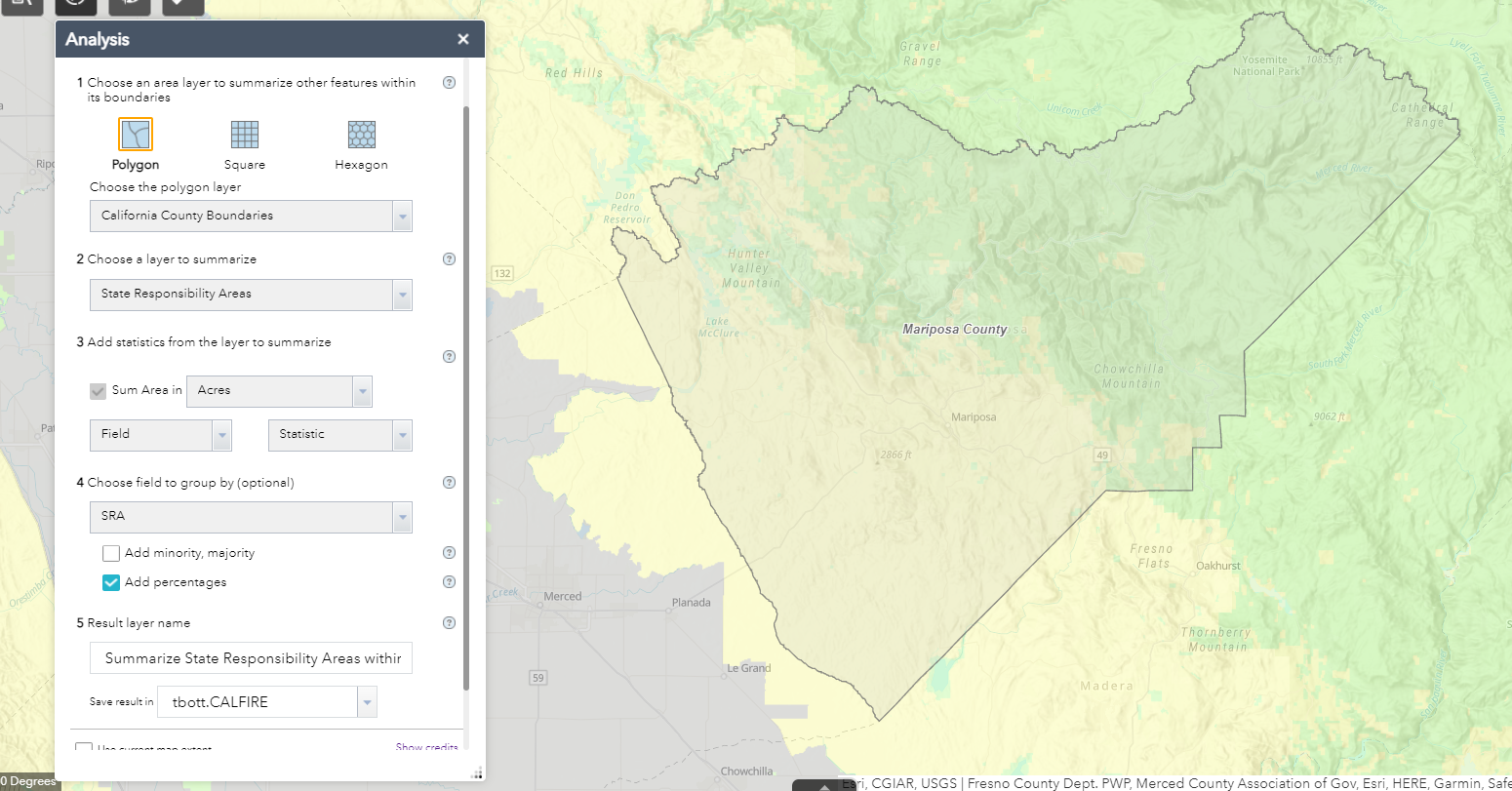This screenshot has height=791, width=1512.
Task: Click the Show credits link
Action: coord(426,747)
